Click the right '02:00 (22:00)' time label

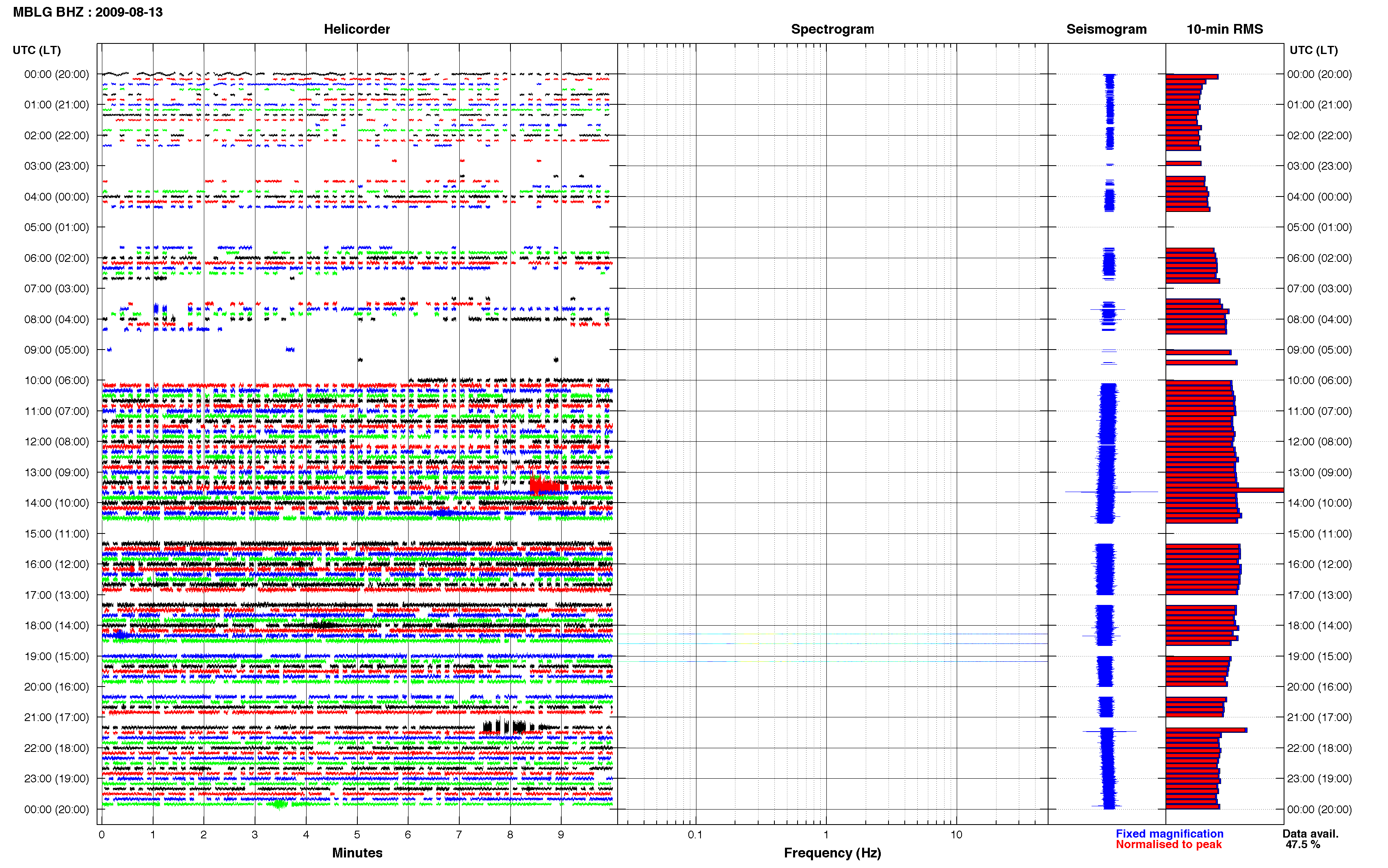pyautogui.click(x=1319, y=136)
